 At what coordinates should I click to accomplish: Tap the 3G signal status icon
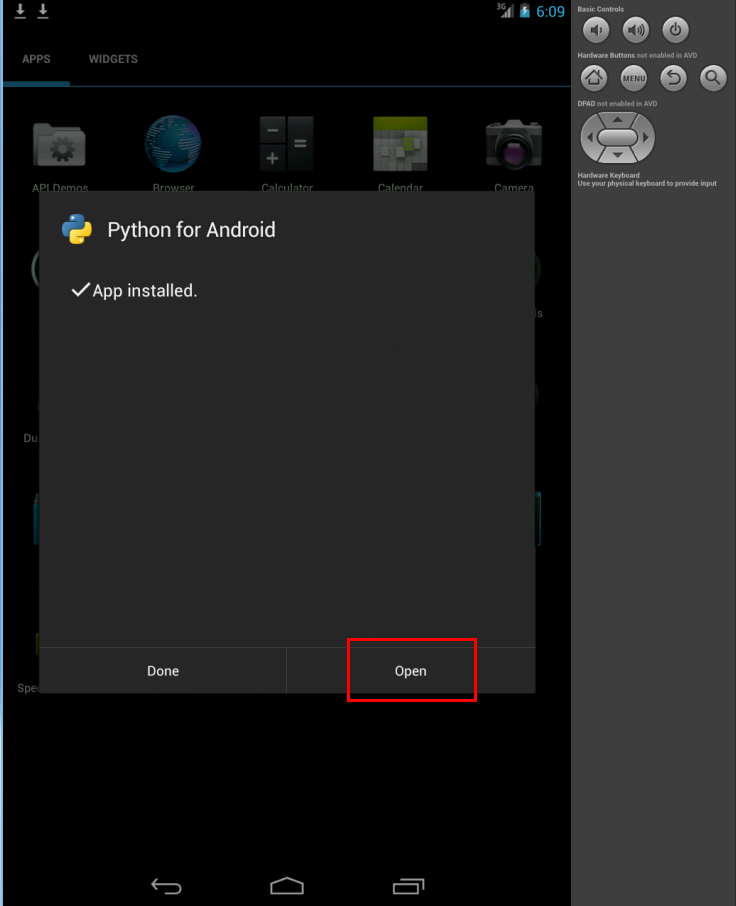(505, 10)
